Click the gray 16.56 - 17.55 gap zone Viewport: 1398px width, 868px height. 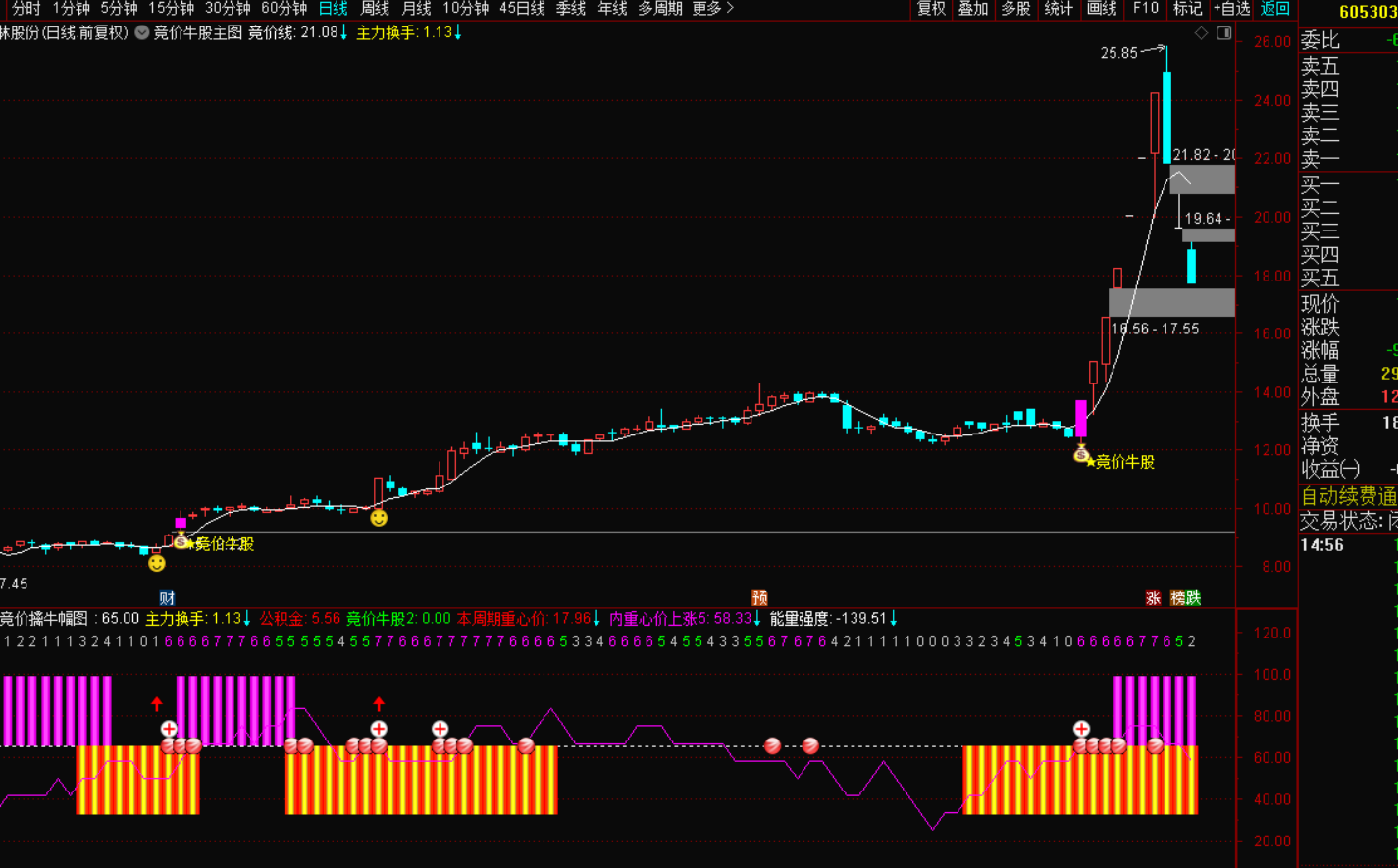[1171, 302]
